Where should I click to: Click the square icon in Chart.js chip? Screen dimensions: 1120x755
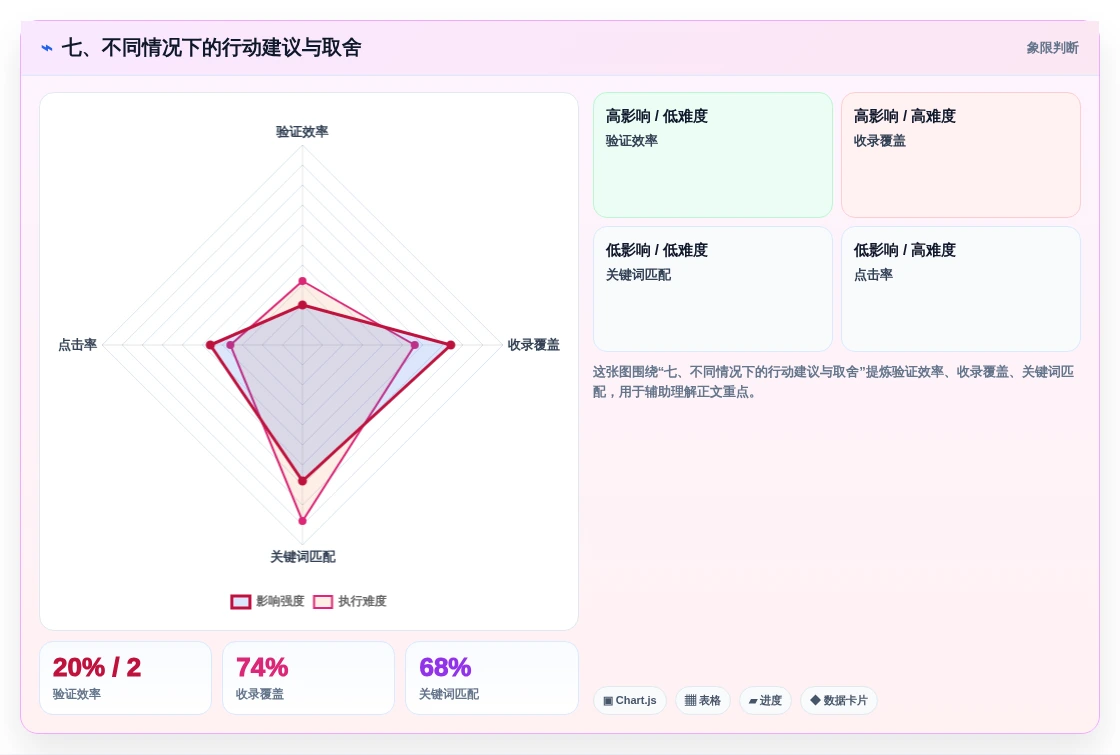[608, 701]
